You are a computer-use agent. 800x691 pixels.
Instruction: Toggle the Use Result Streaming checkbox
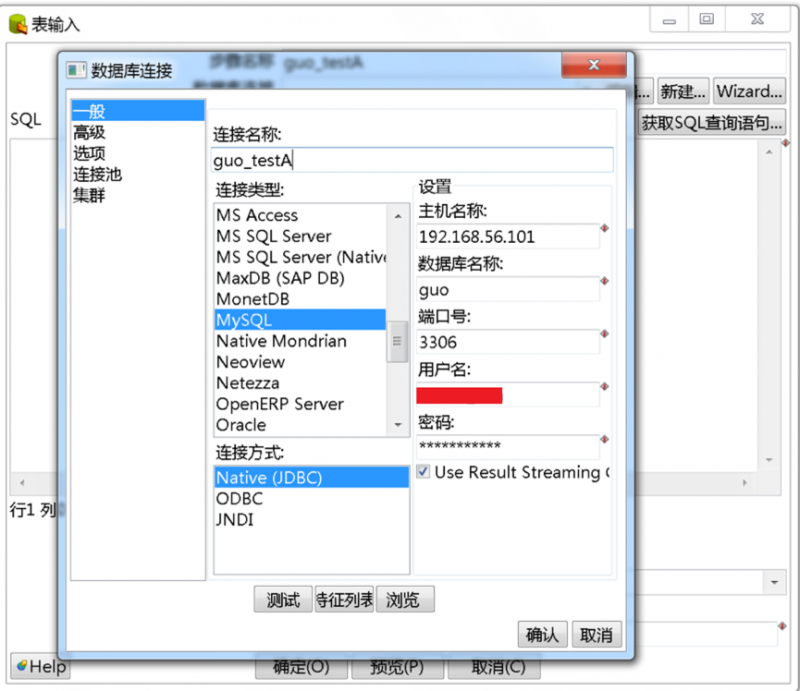[426, 472]
